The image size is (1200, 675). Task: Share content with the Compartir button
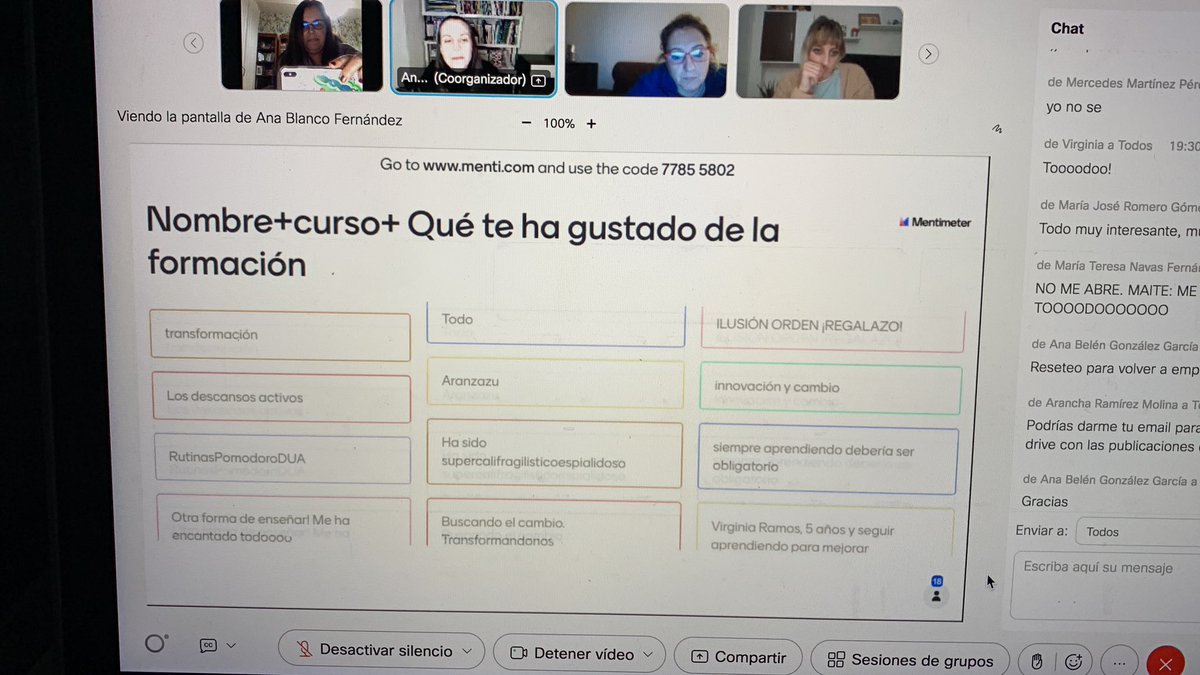(x=738, y=657)
